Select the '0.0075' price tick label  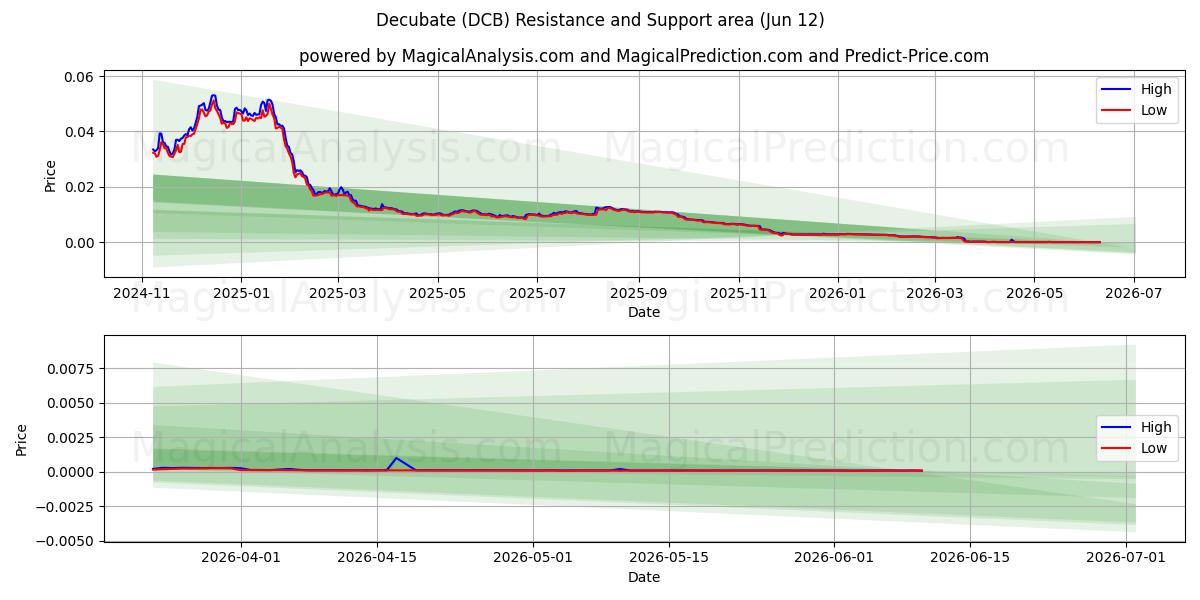pyautogui.click(x=72, y=369)
